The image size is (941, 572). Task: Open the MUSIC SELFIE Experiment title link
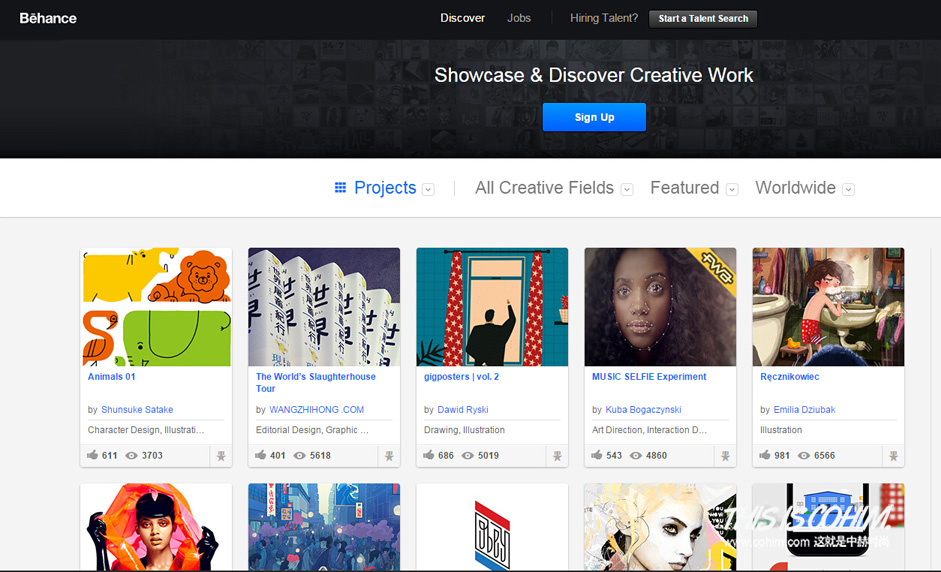tap(649, 377)
